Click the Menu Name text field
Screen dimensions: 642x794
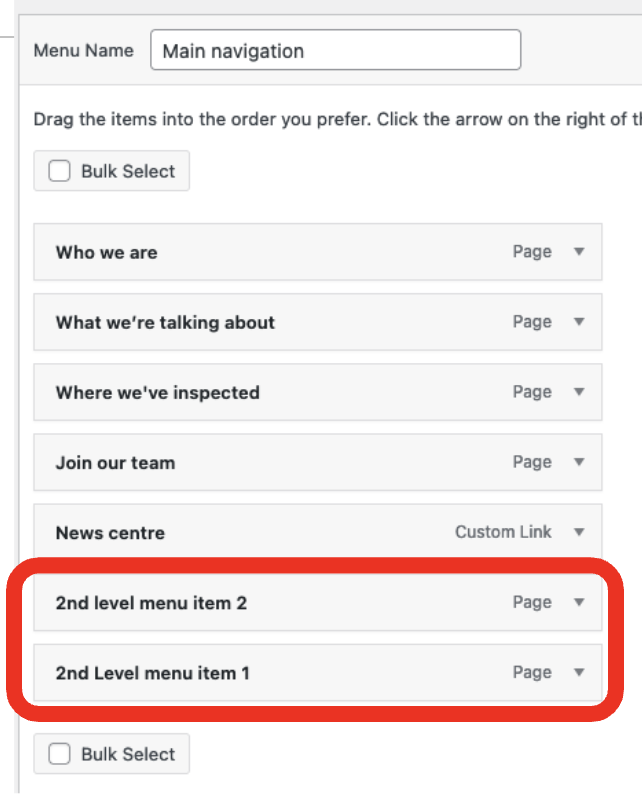(335, 50)
